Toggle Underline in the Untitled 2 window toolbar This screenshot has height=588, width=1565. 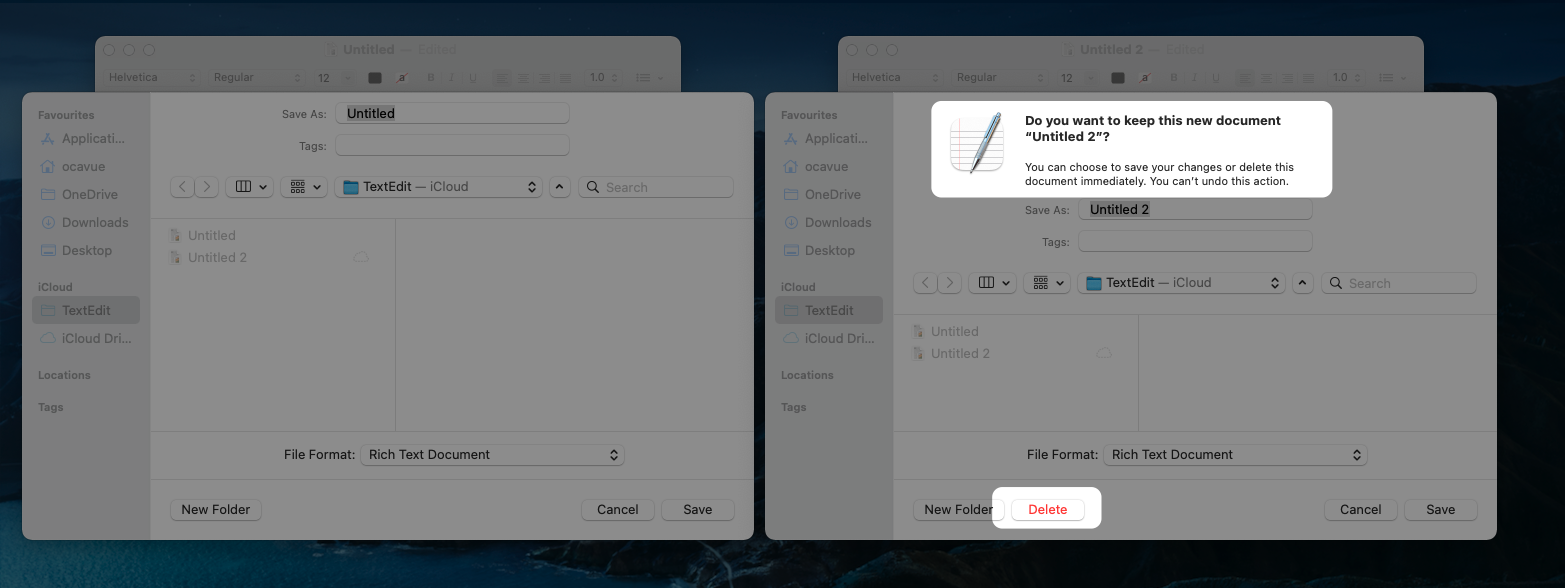pos(1216,77)
